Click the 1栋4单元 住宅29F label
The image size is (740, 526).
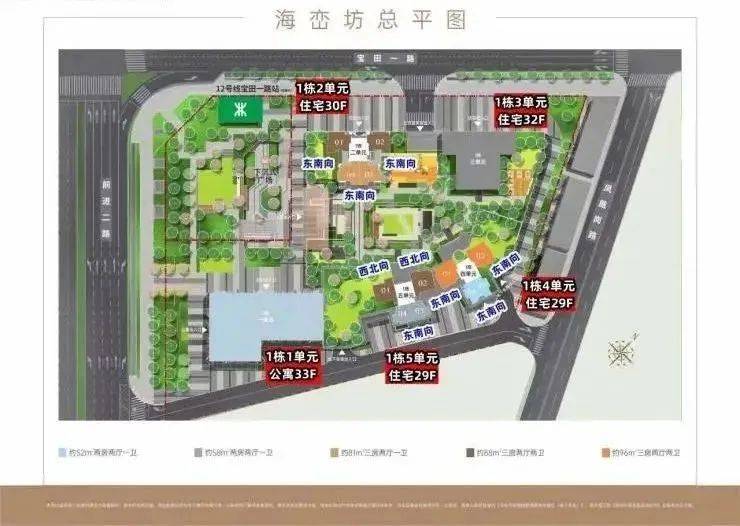click(548, 295)
